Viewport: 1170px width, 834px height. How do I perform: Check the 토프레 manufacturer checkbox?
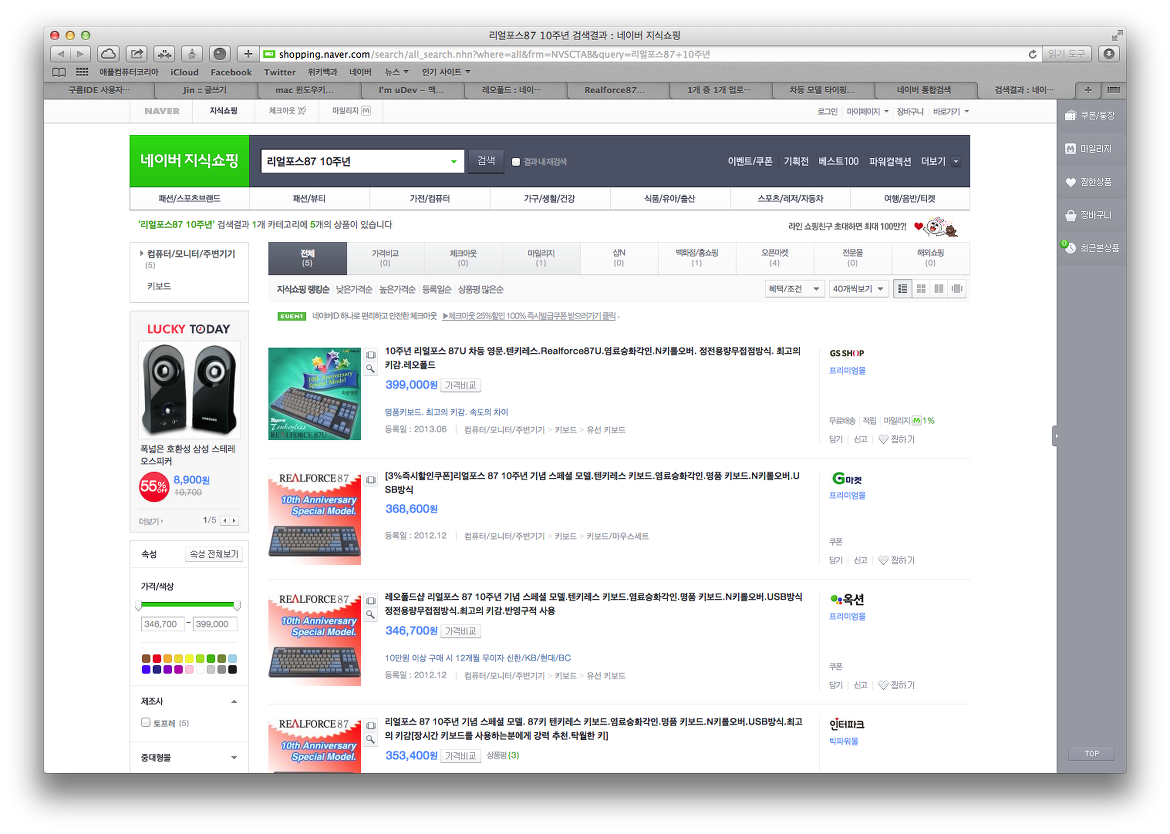point(146,722)
